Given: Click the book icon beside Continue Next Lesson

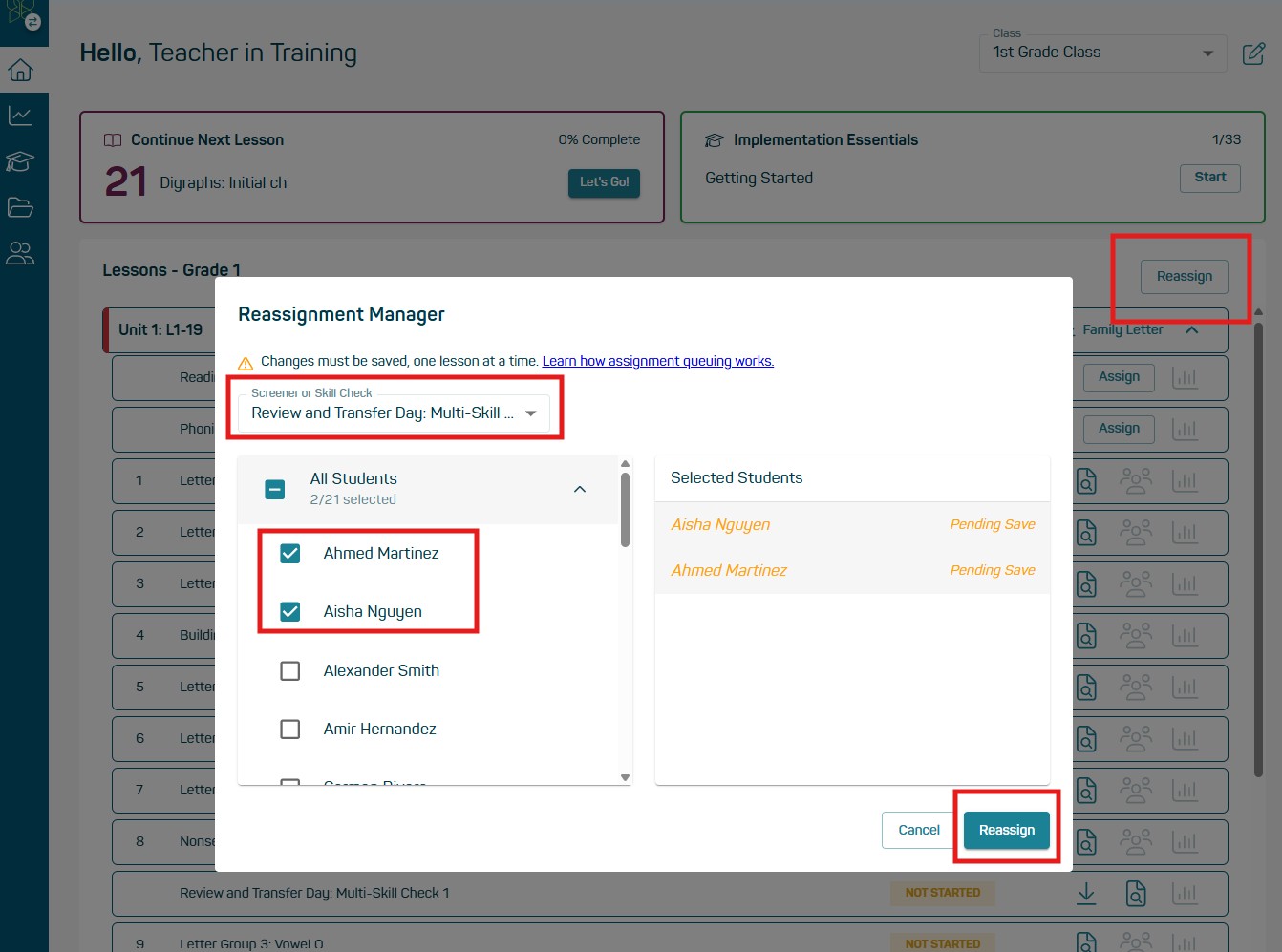Looking at the screenshot, I should pyautogui.click(x=113, y=140).
